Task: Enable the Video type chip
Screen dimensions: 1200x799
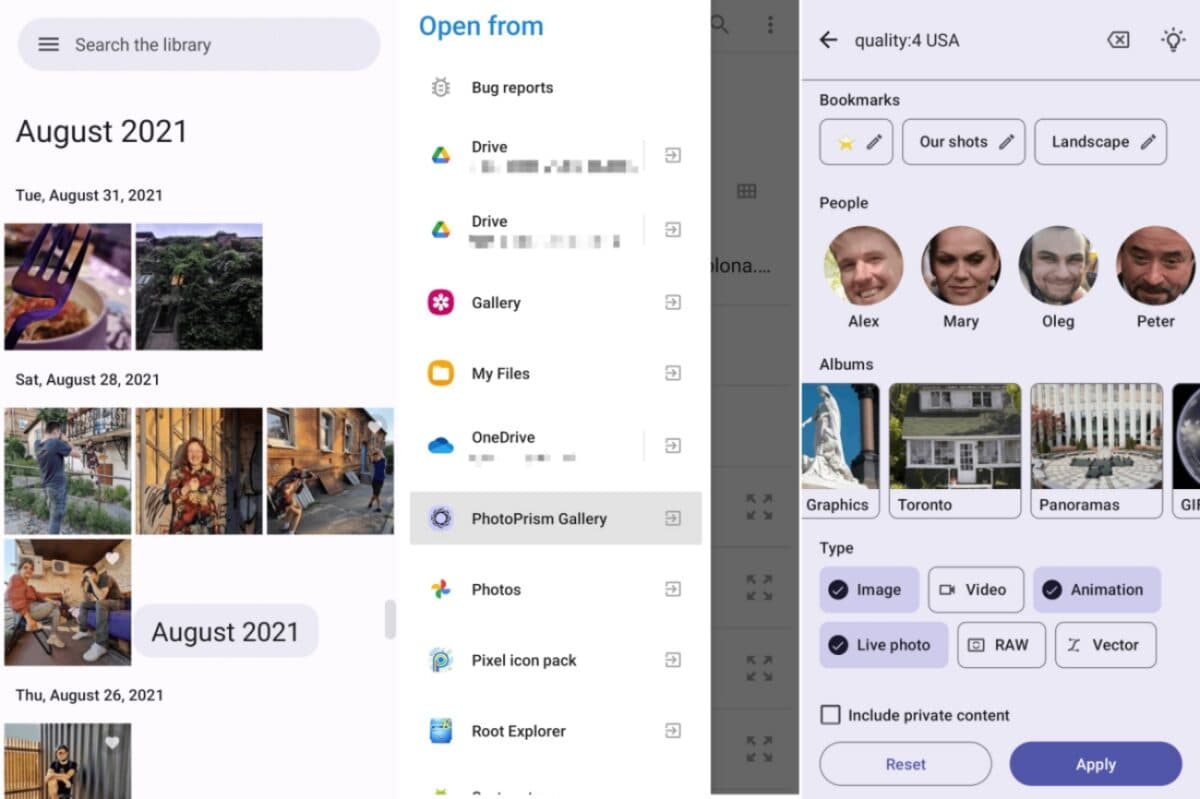Action: pos(976,590)
